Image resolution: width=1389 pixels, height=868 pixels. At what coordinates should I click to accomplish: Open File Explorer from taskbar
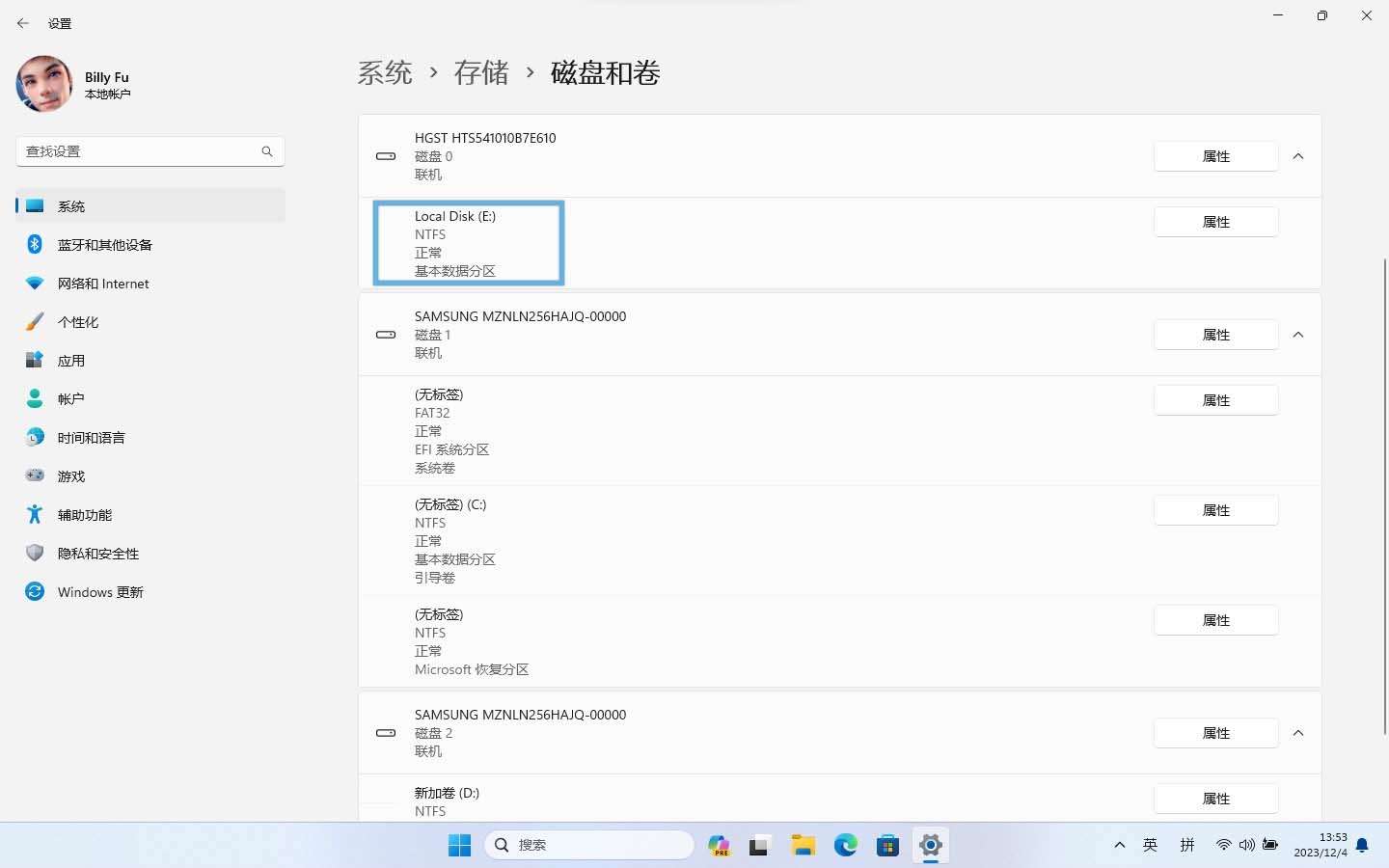coord(803,845)
